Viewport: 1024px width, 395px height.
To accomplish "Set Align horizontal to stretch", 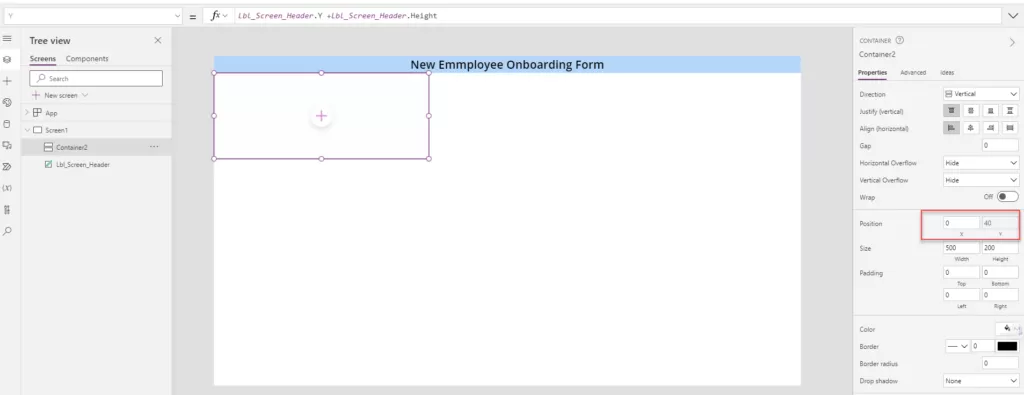I will pyautogui.click(x=1011, y=128).
